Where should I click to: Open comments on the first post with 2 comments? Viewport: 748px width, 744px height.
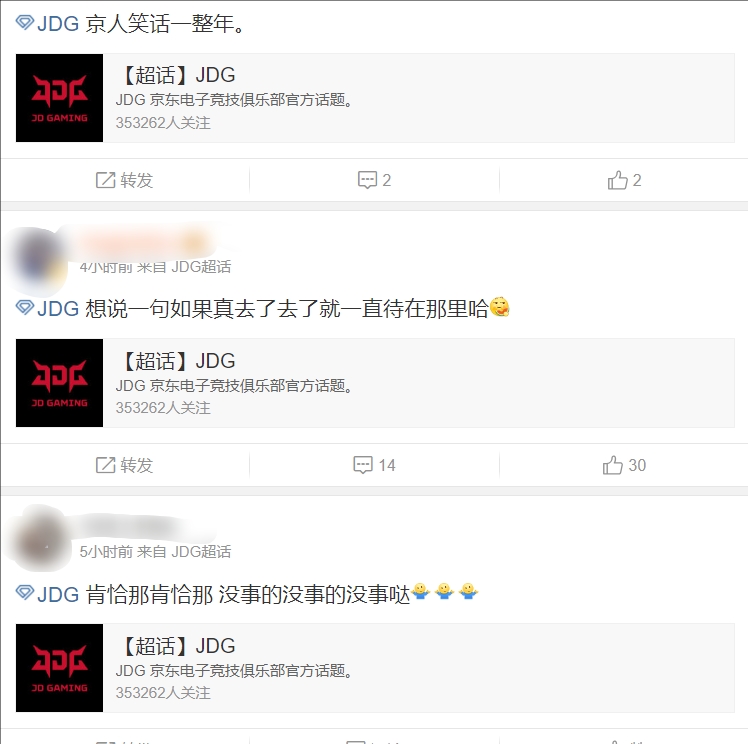pyautogui.click(x=374, y=180)
